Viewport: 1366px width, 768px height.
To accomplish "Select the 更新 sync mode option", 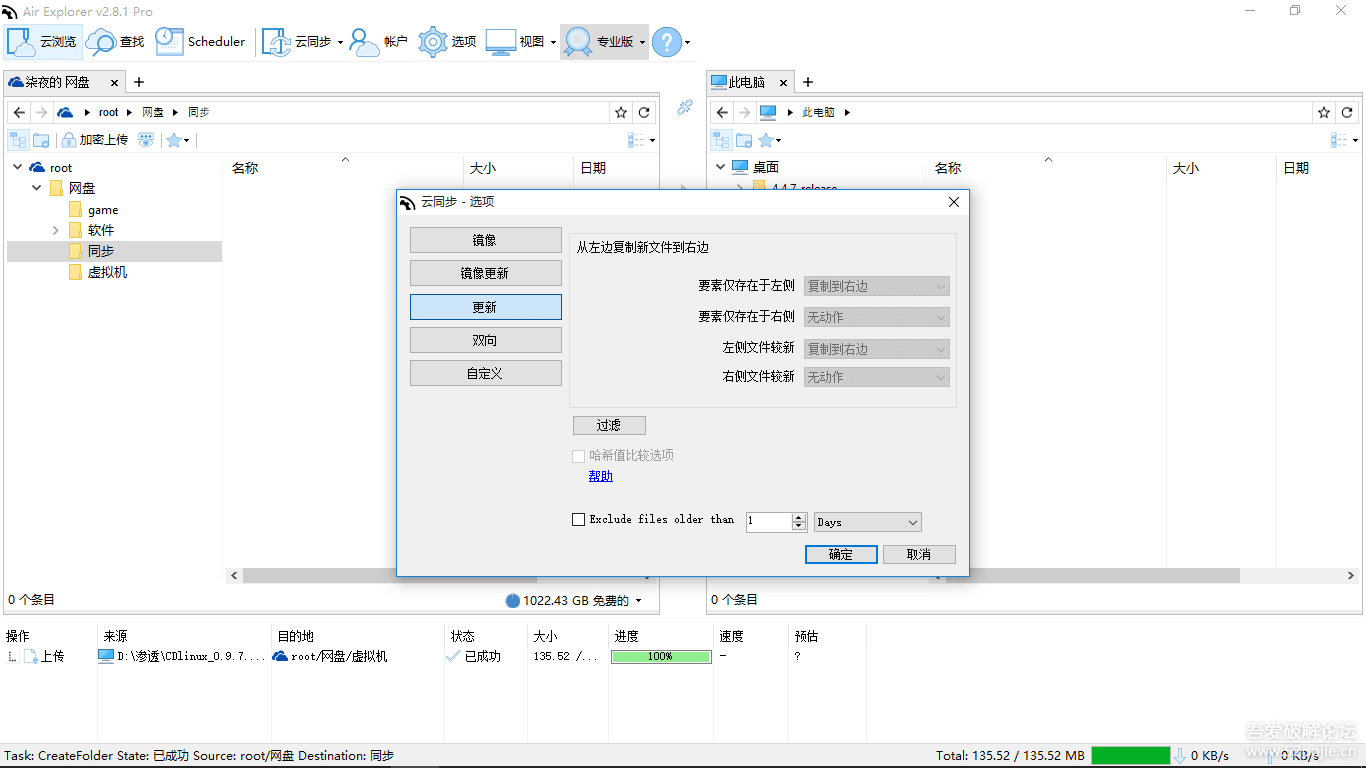I will [485, 306].
